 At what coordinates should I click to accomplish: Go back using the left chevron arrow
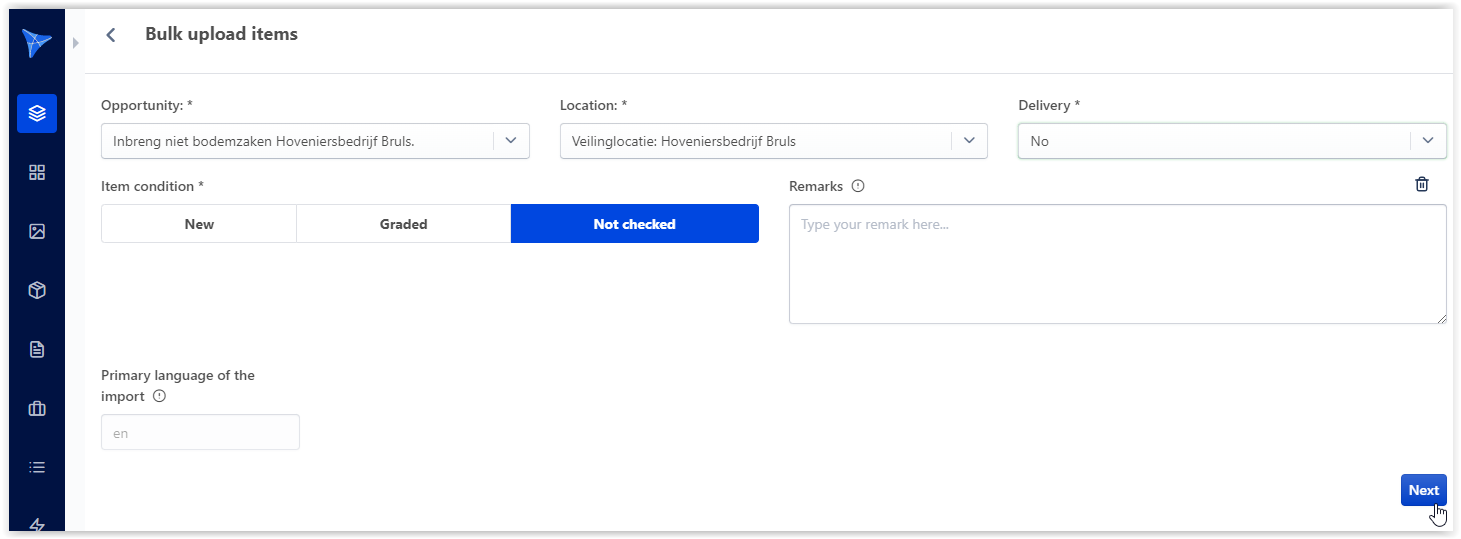(111, 35)
